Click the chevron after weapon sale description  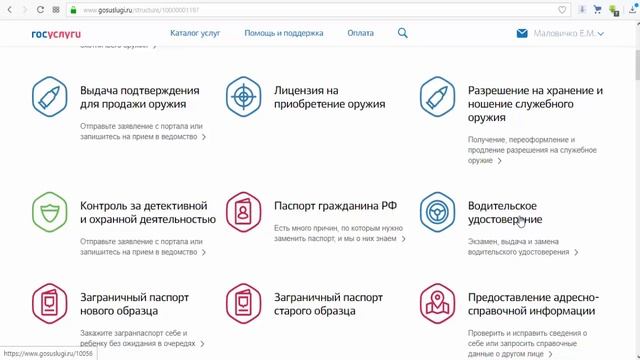(204, 137)
